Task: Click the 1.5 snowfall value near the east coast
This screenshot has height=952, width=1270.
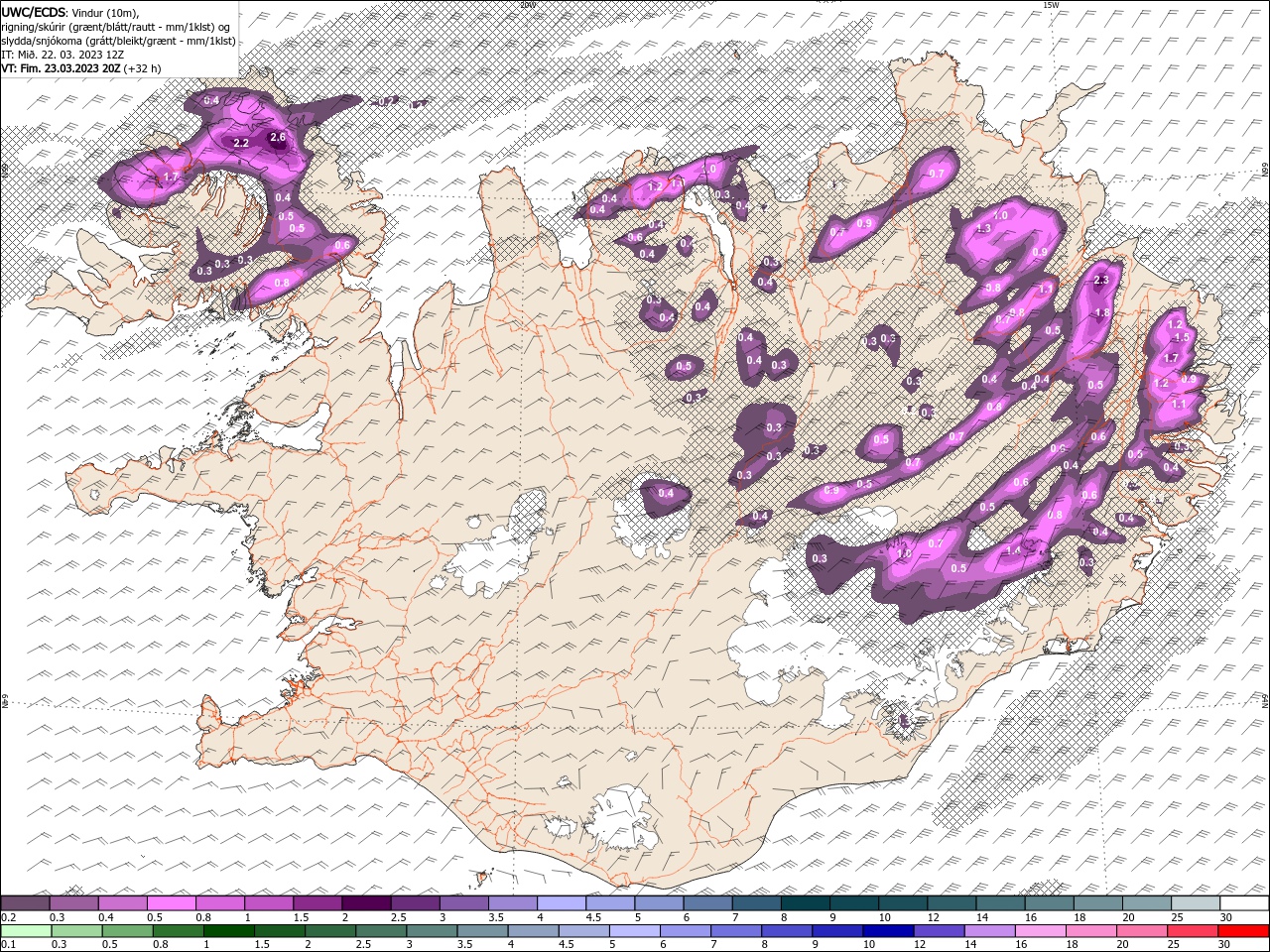Action: (x=1182, y=337)
